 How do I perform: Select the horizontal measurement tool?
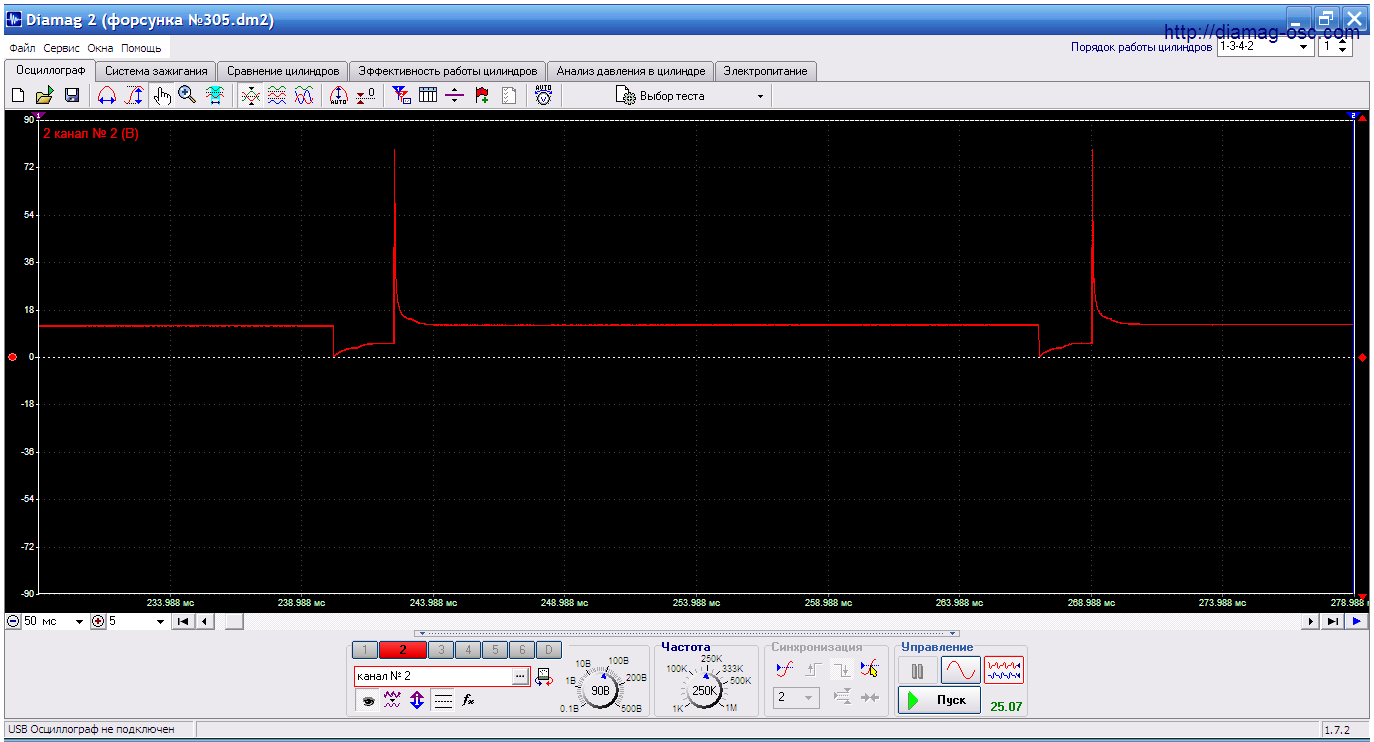107,95
